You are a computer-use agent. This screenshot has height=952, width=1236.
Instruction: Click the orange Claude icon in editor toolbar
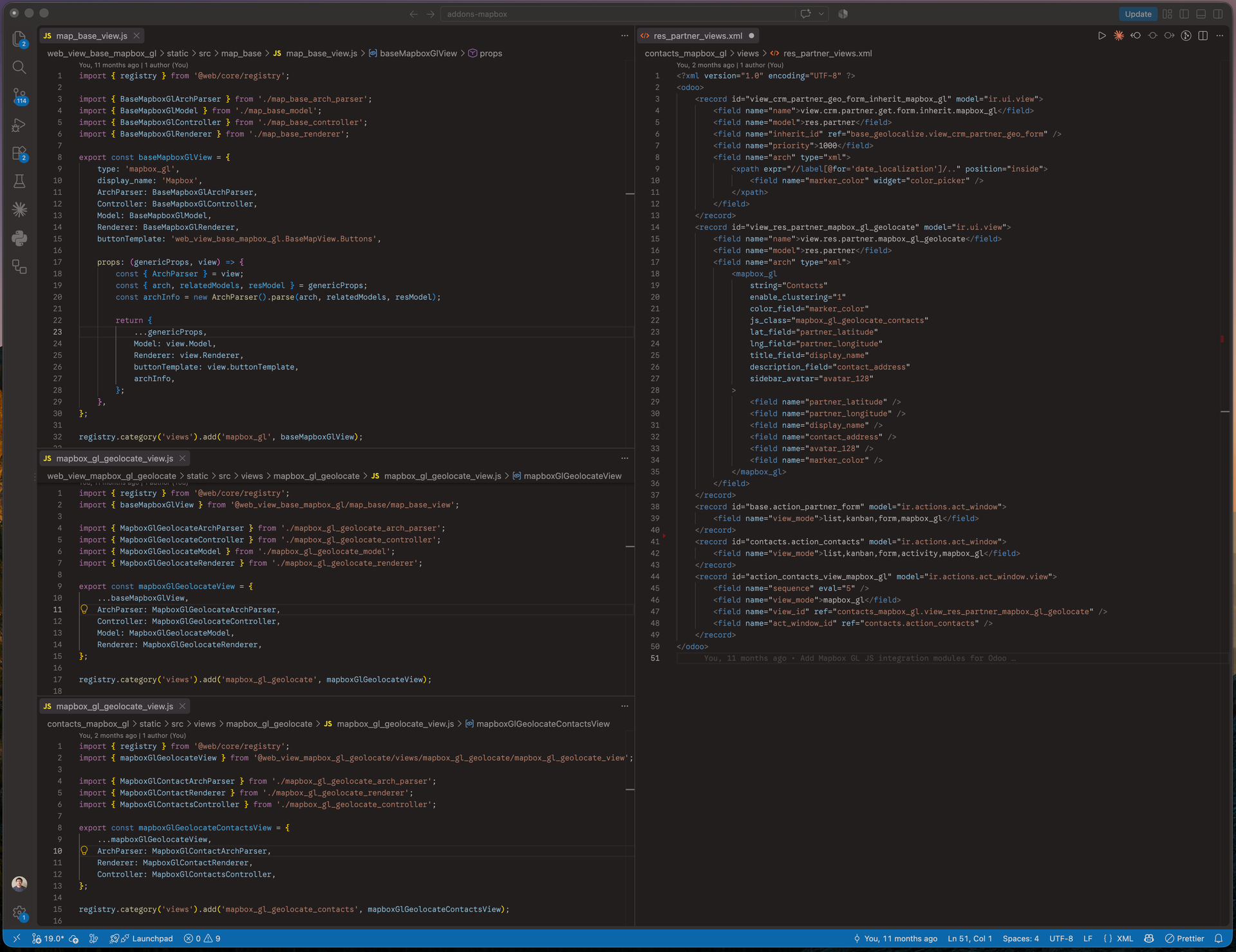click(1119, 36)
